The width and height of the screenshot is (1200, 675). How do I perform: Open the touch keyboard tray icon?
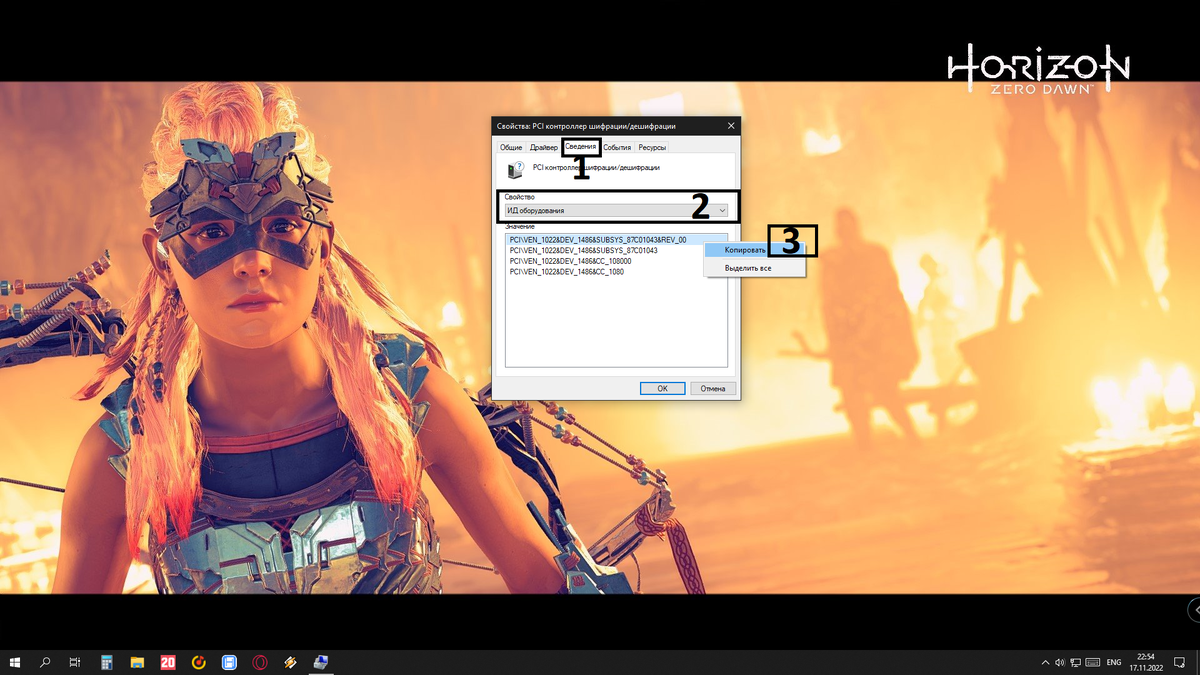coord(1093,662)
